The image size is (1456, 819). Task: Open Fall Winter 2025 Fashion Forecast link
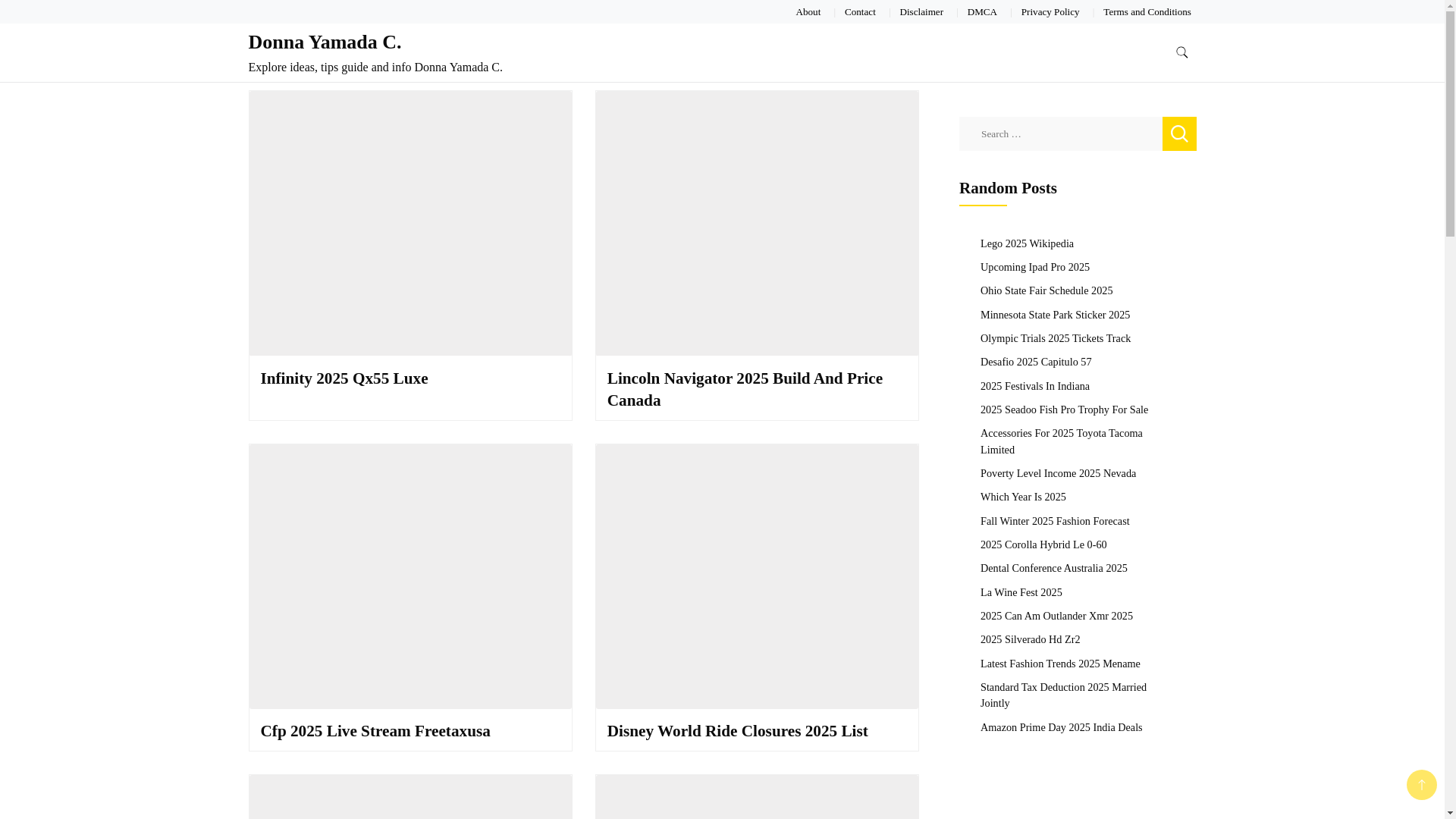[x=1055, y=521]
